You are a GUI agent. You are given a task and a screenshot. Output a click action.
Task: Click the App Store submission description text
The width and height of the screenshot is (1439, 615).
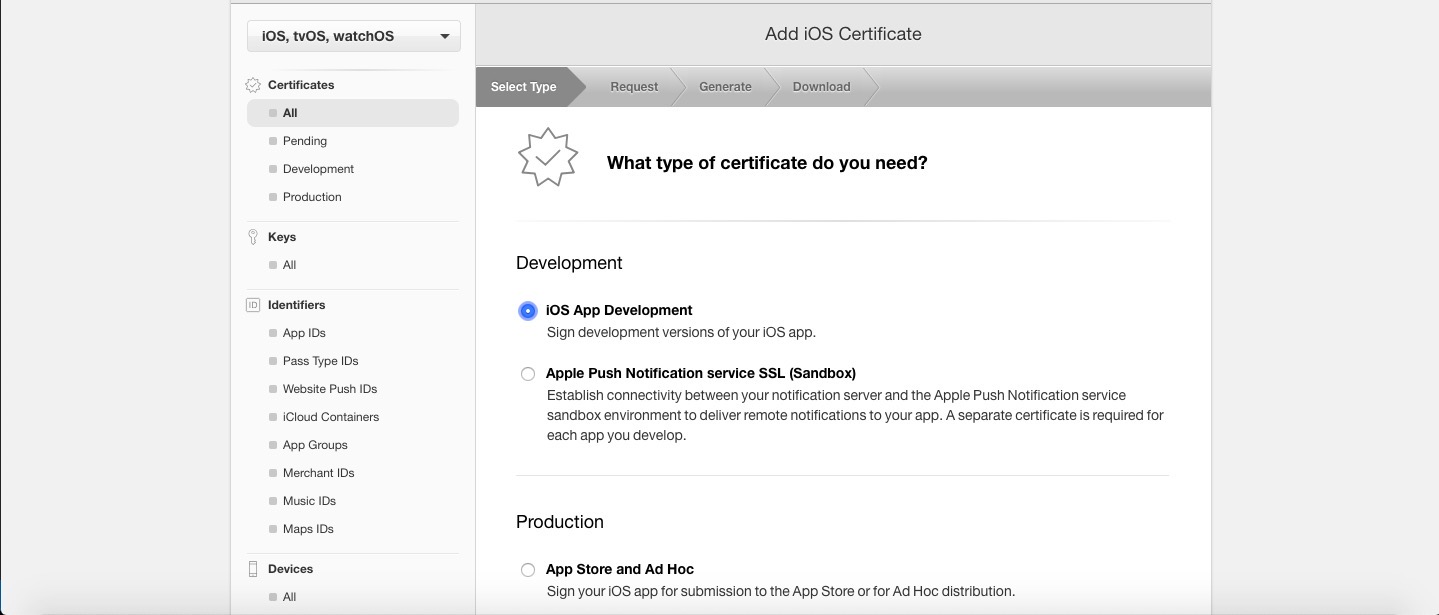(781, 591)
